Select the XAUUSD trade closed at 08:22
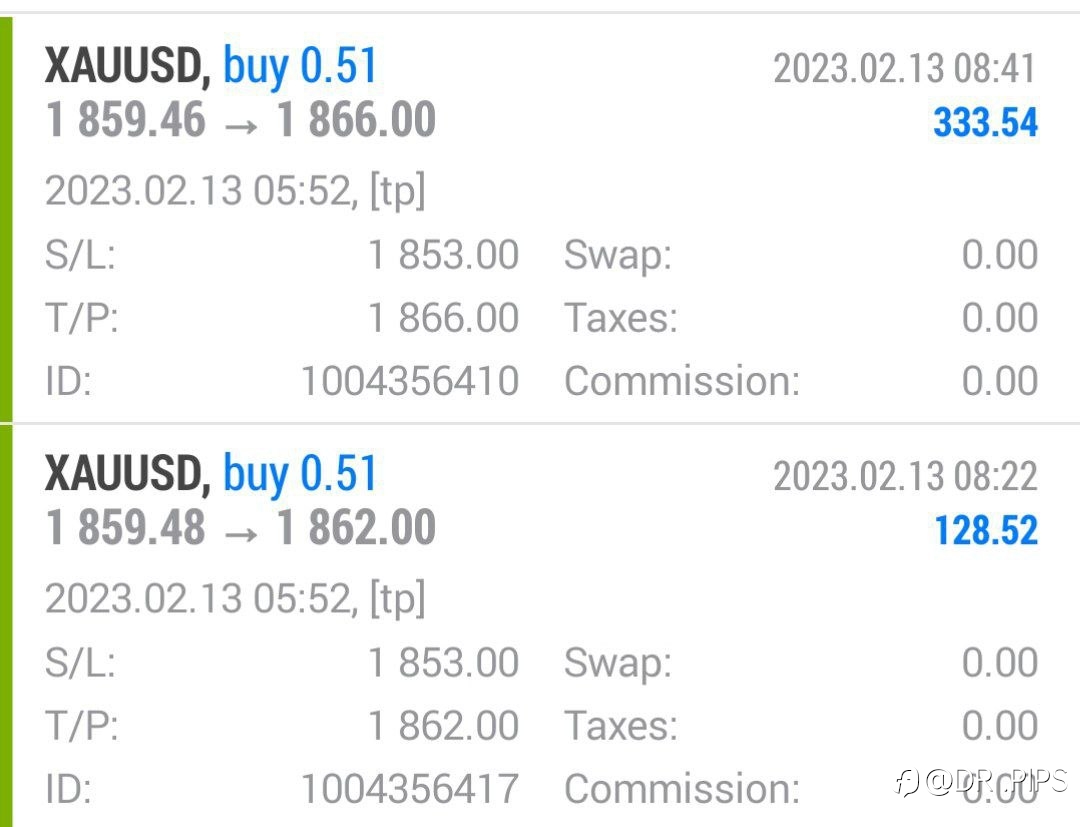 540,625
